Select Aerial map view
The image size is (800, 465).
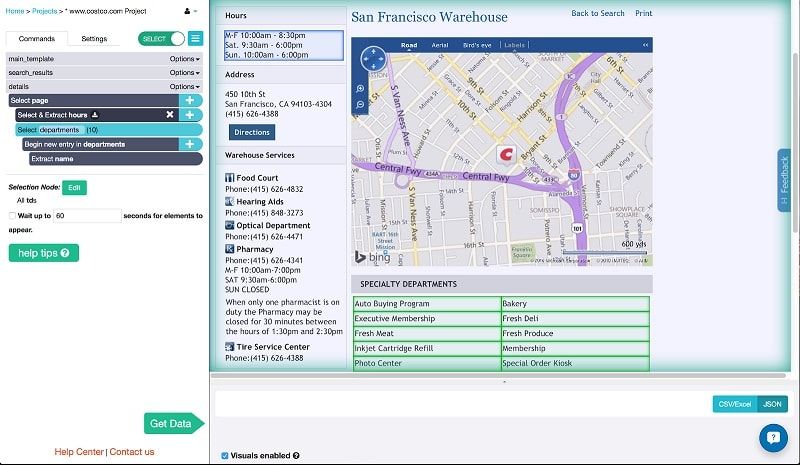coord(440,45)
